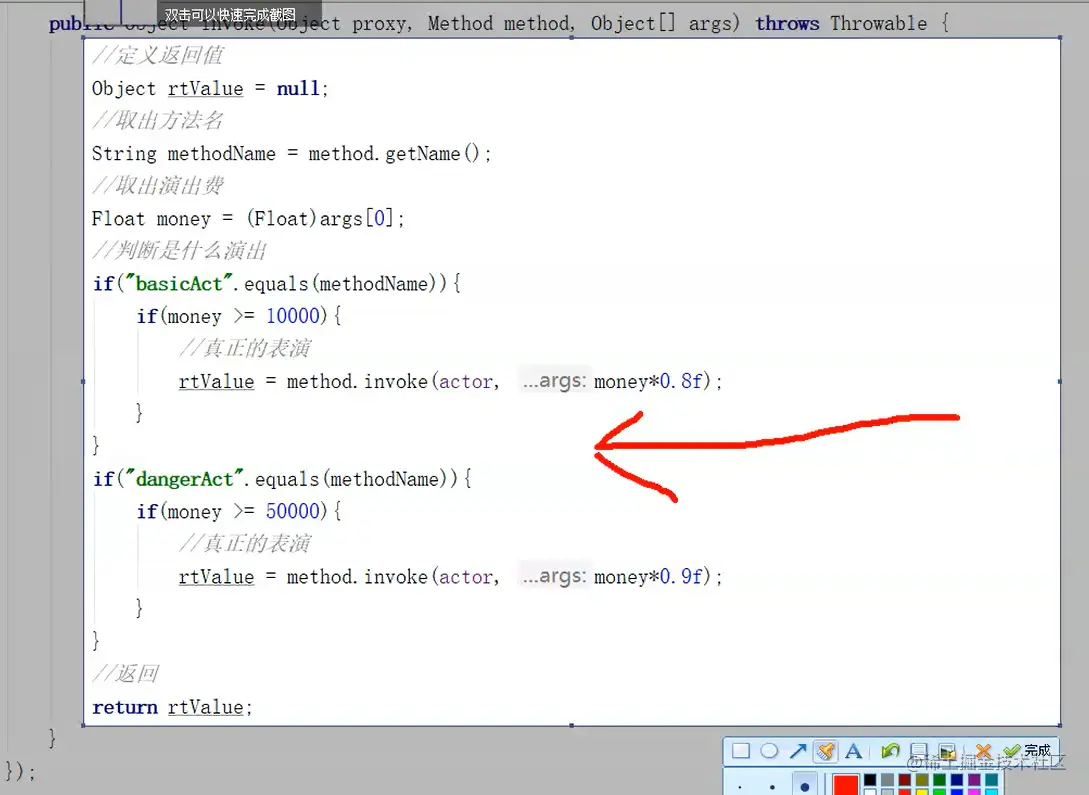Undo the last annotation with green arrow

[x=890, y=751]
